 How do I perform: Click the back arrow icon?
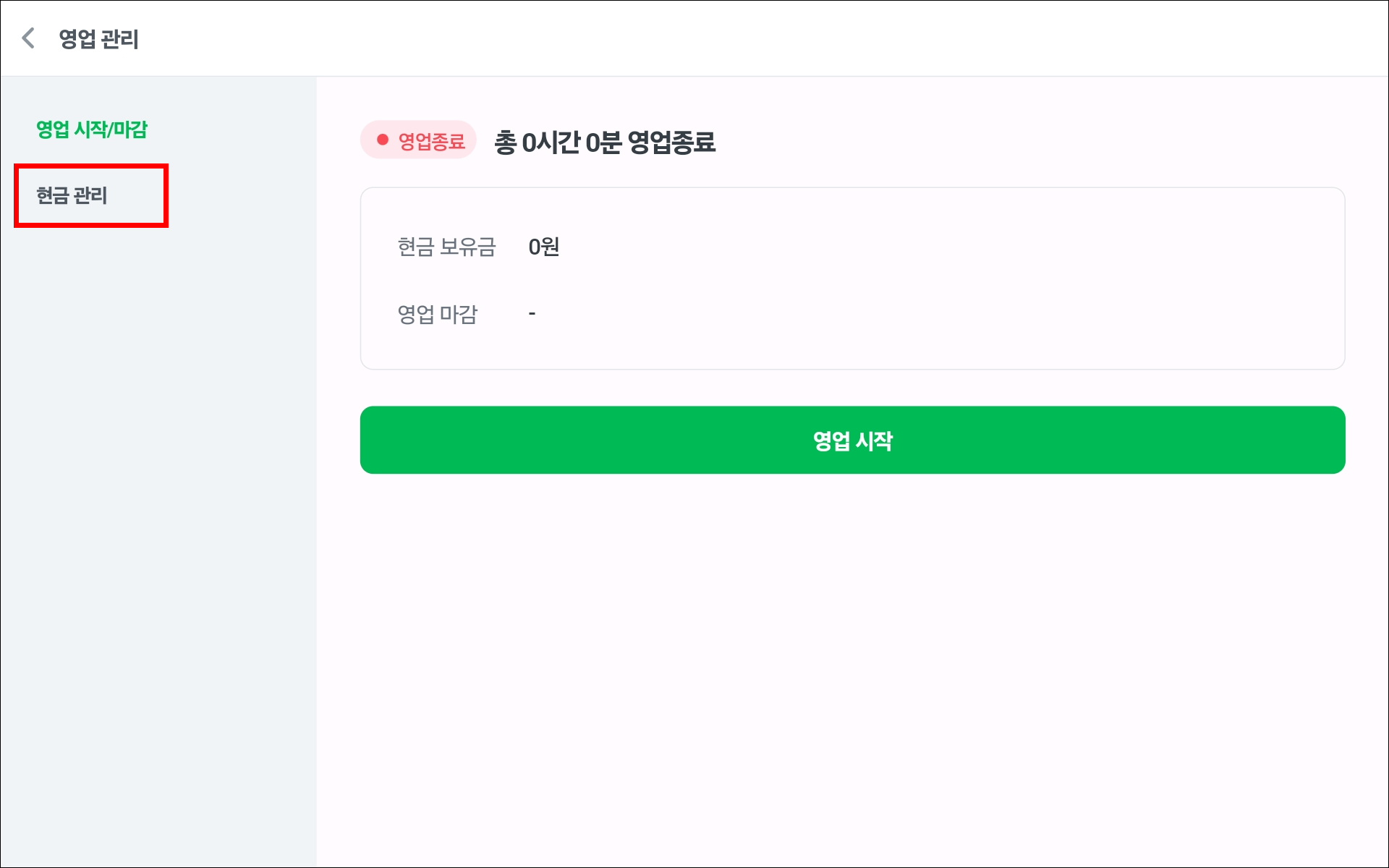(x=28, y=38)
